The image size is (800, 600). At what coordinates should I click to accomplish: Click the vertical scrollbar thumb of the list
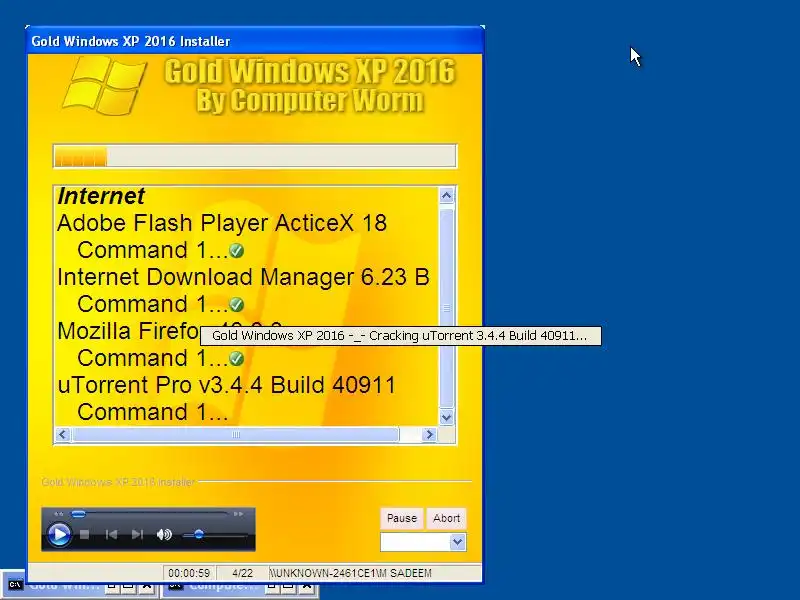click(x=446, y=307)
